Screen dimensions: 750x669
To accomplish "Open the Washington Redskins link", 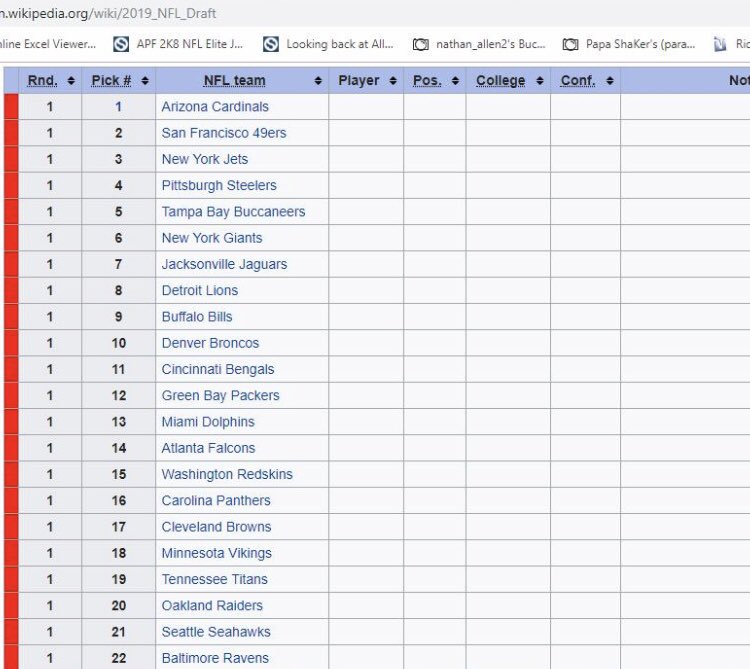I will (227, 474).
